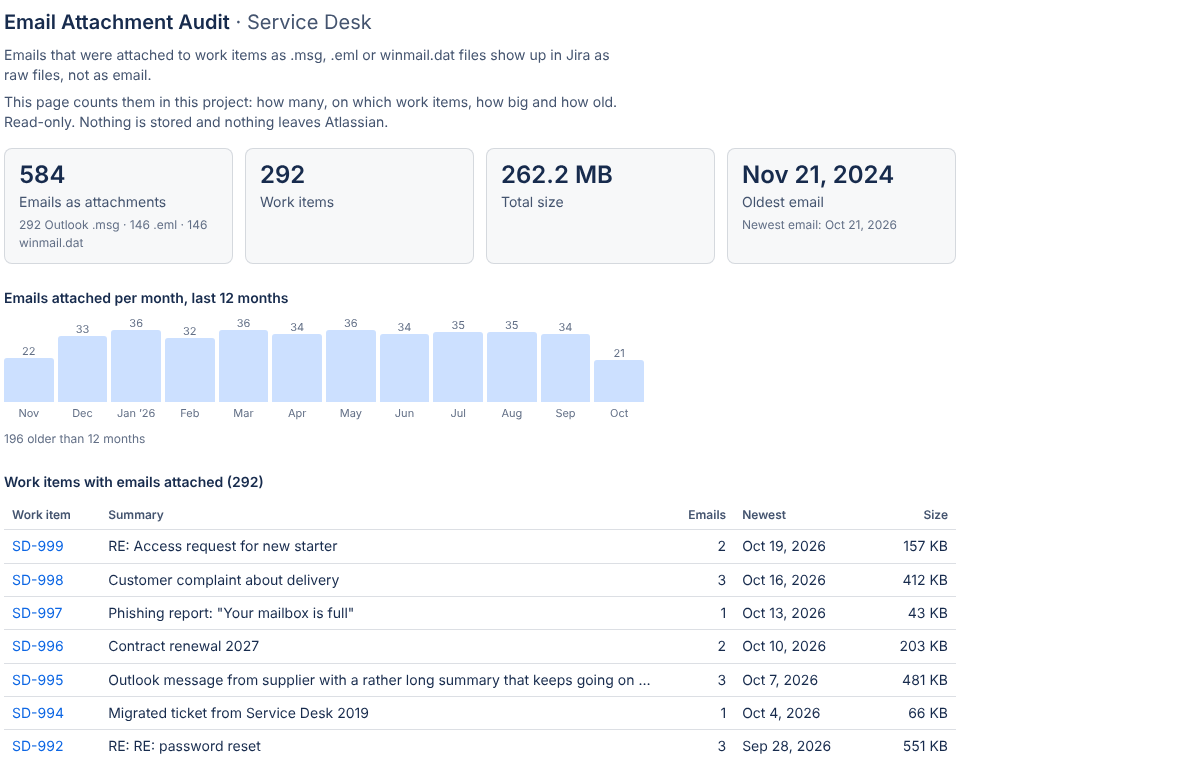This screenshot has width=1200, height=760.
Task: Click the "Sep 28, 2026" date cell
Action: coord(786,746)
